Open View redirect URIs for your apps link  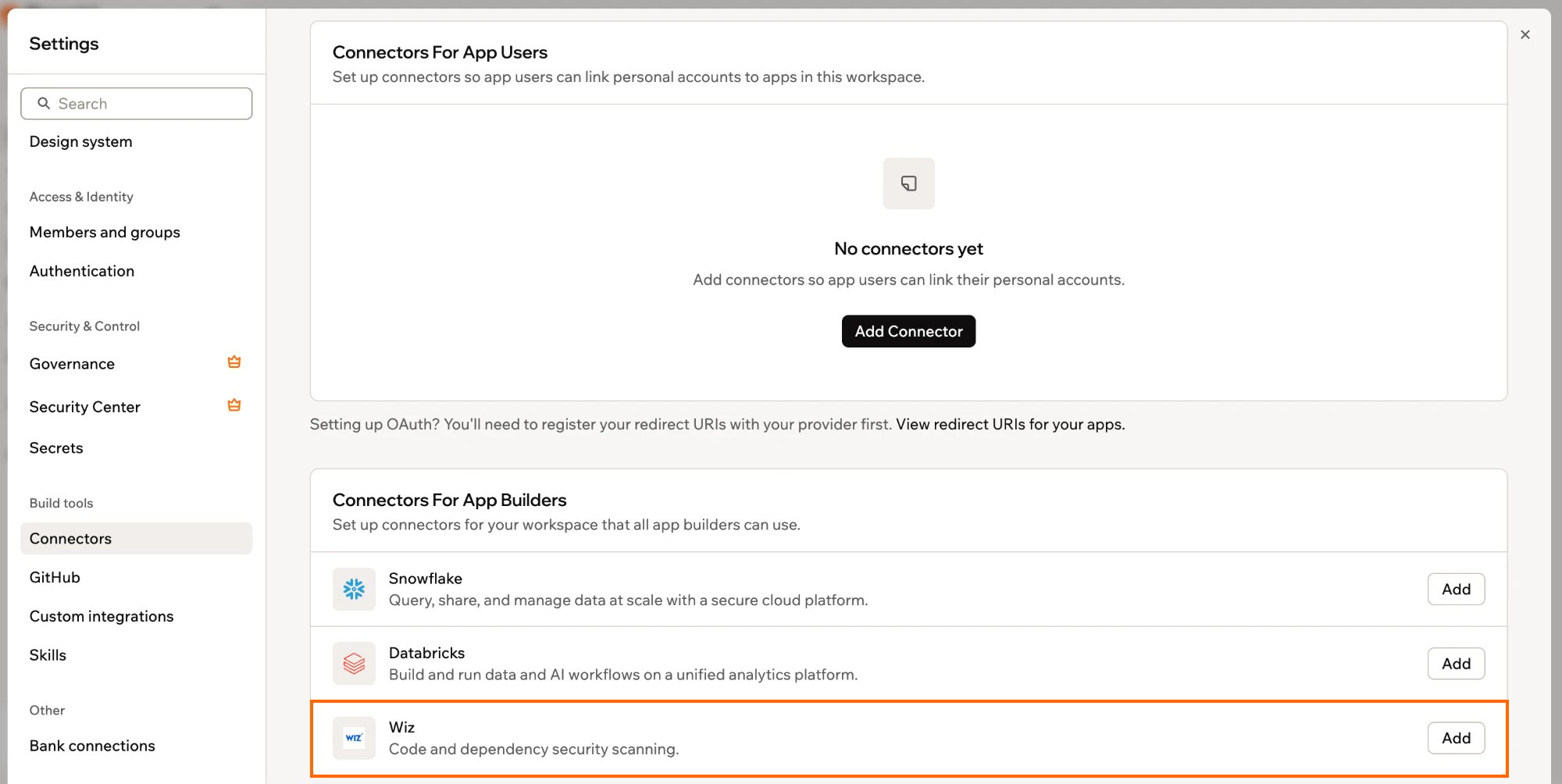click(1010, 424)
